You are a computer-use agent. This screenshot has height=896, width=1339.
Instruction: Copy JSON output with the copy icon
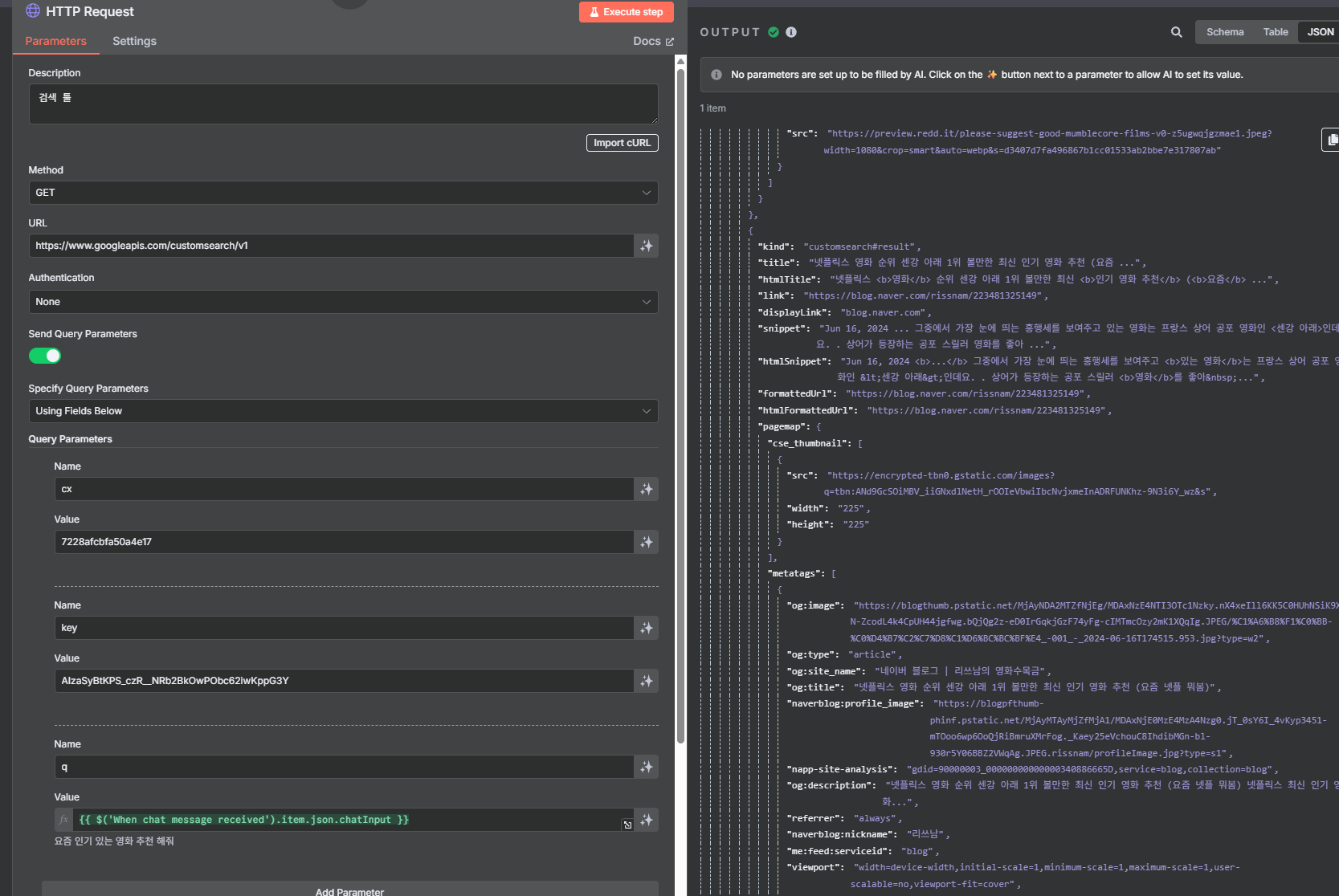(1331, 140)
